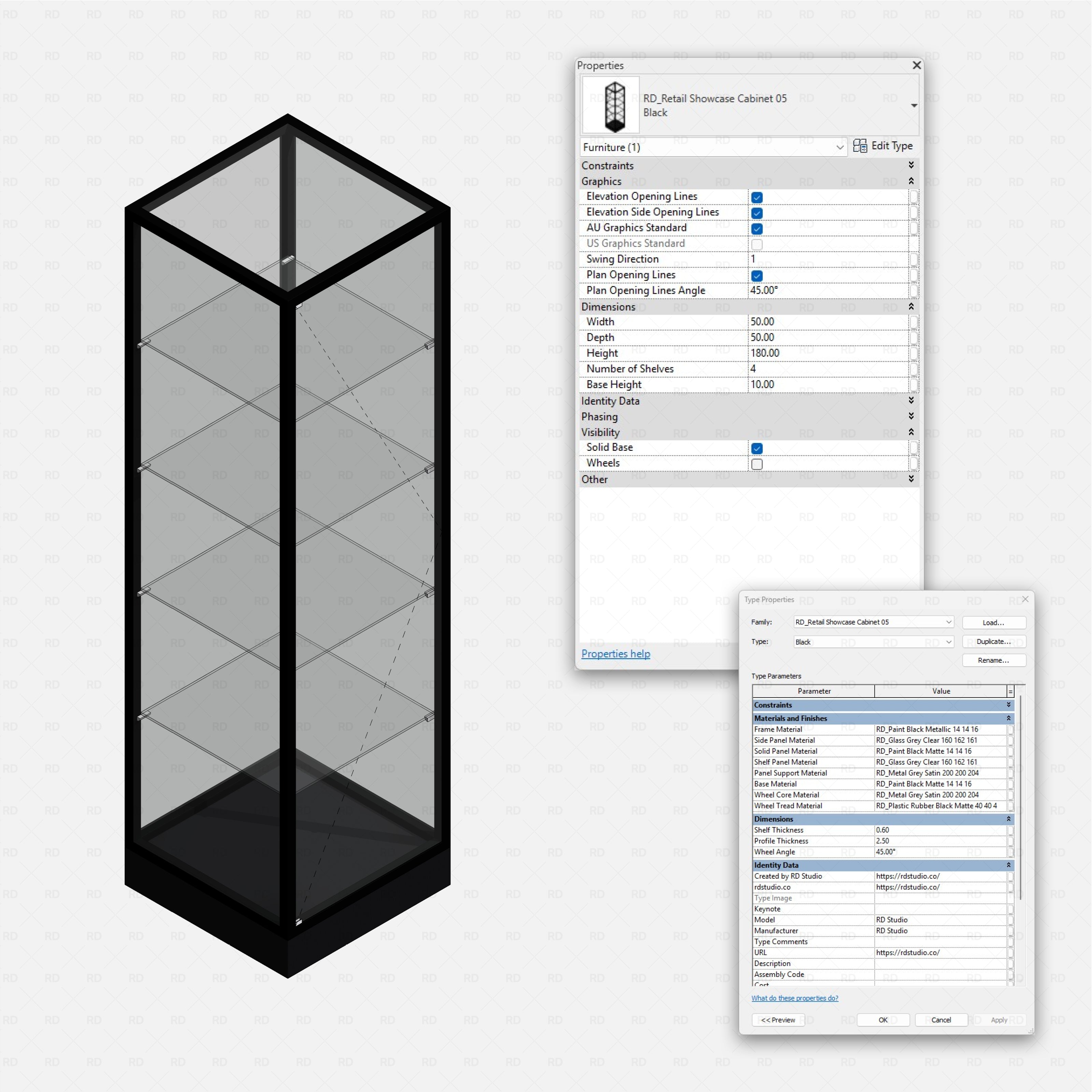The image size is (1092, 1092).
Task: Toggle Plan Opening Lines checkbox
Action: pos(757,275)
